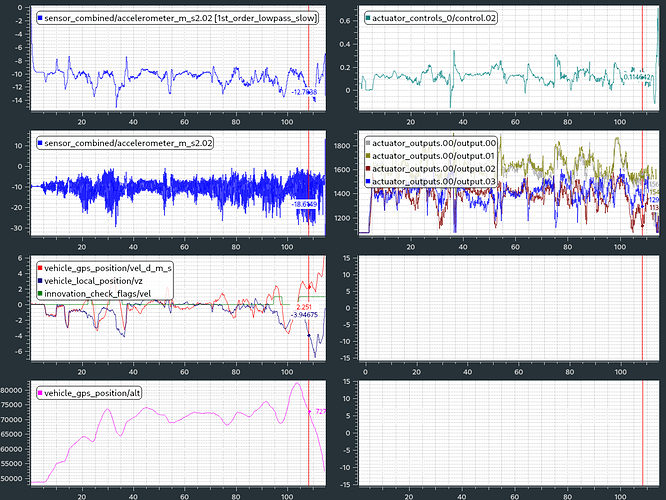
Task: Click the navy swatch for vehicle_local_position/vz
Action: [40, 281]
